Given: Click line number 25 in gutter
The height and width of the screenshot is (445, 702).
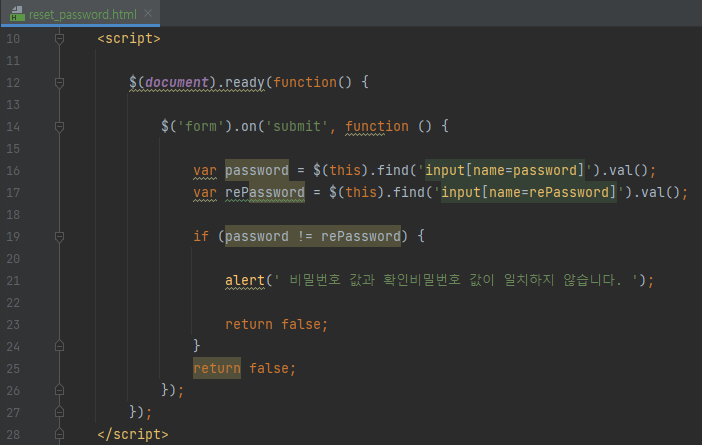Looking at the screenshot, I should (13, 368).
